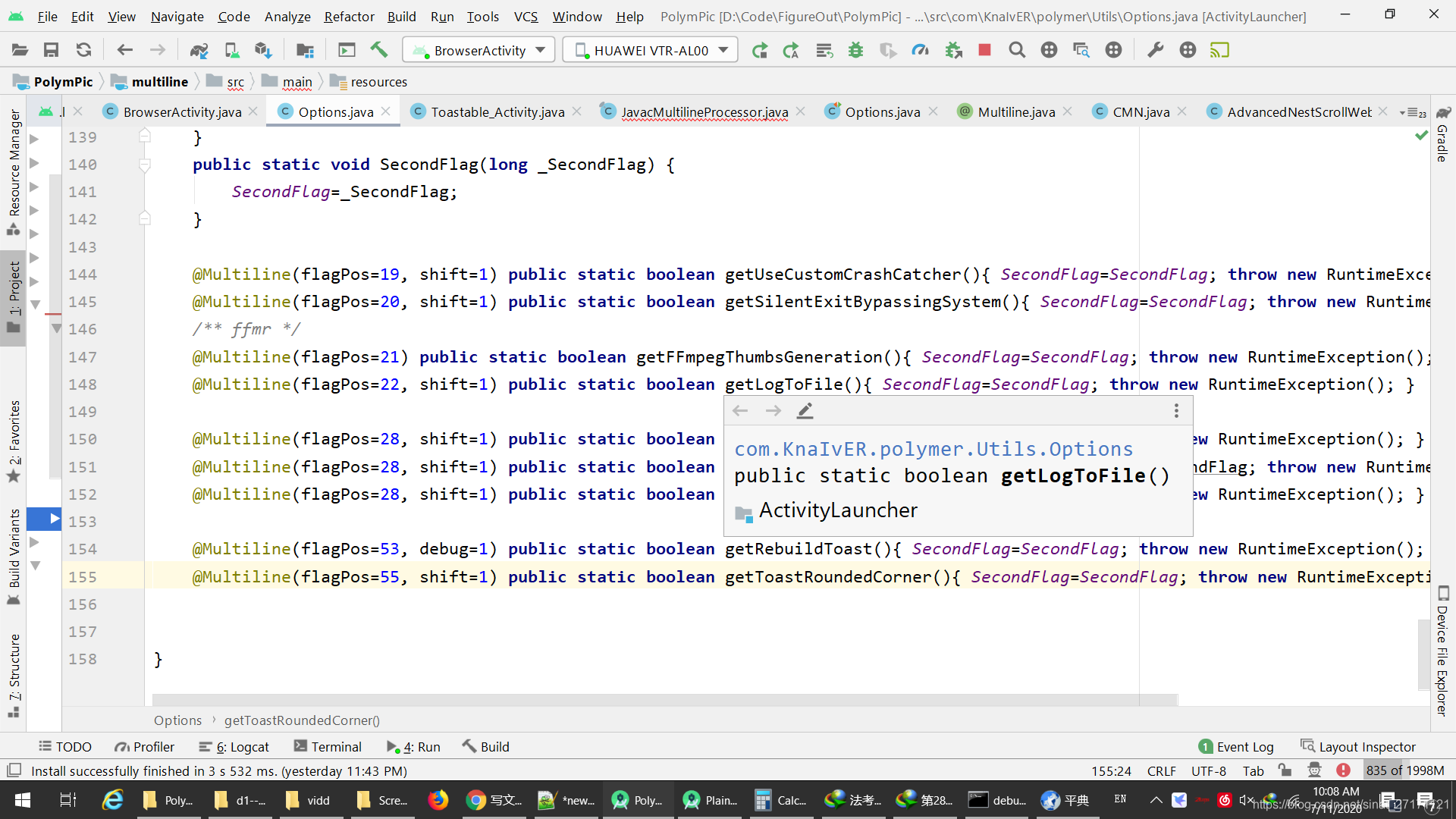
Task: Toggle the Device File Explorer panel
Action: tap(1442, 651)
